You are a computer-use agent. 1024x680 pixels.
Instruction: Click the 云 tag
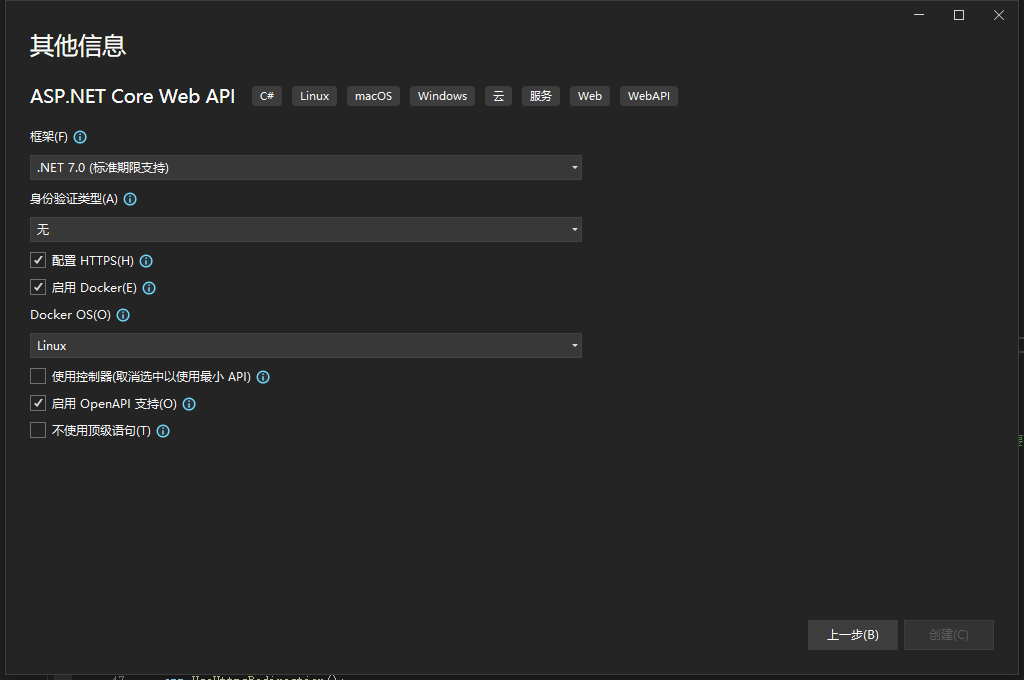coord(498,96)
